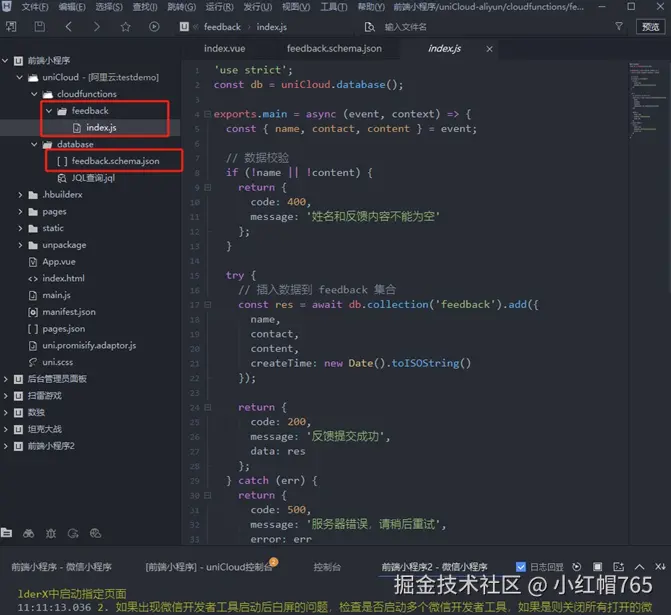The height and width of the screenshot is (615, 671).
Task: Click the filter funnel icon
Action: [x=619, y=27]
